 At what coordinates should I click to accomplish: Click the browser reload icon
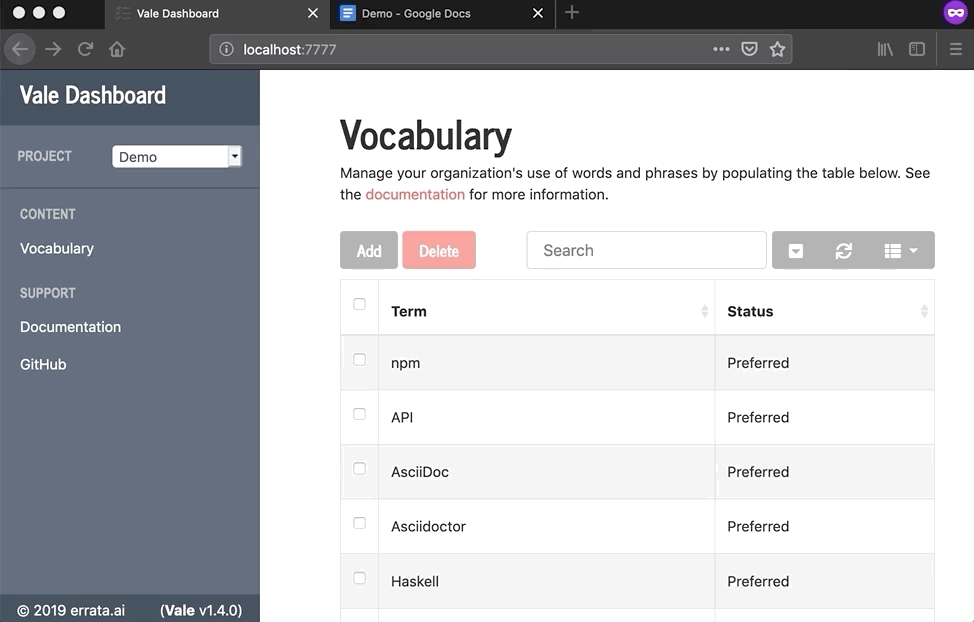[85, 49]
